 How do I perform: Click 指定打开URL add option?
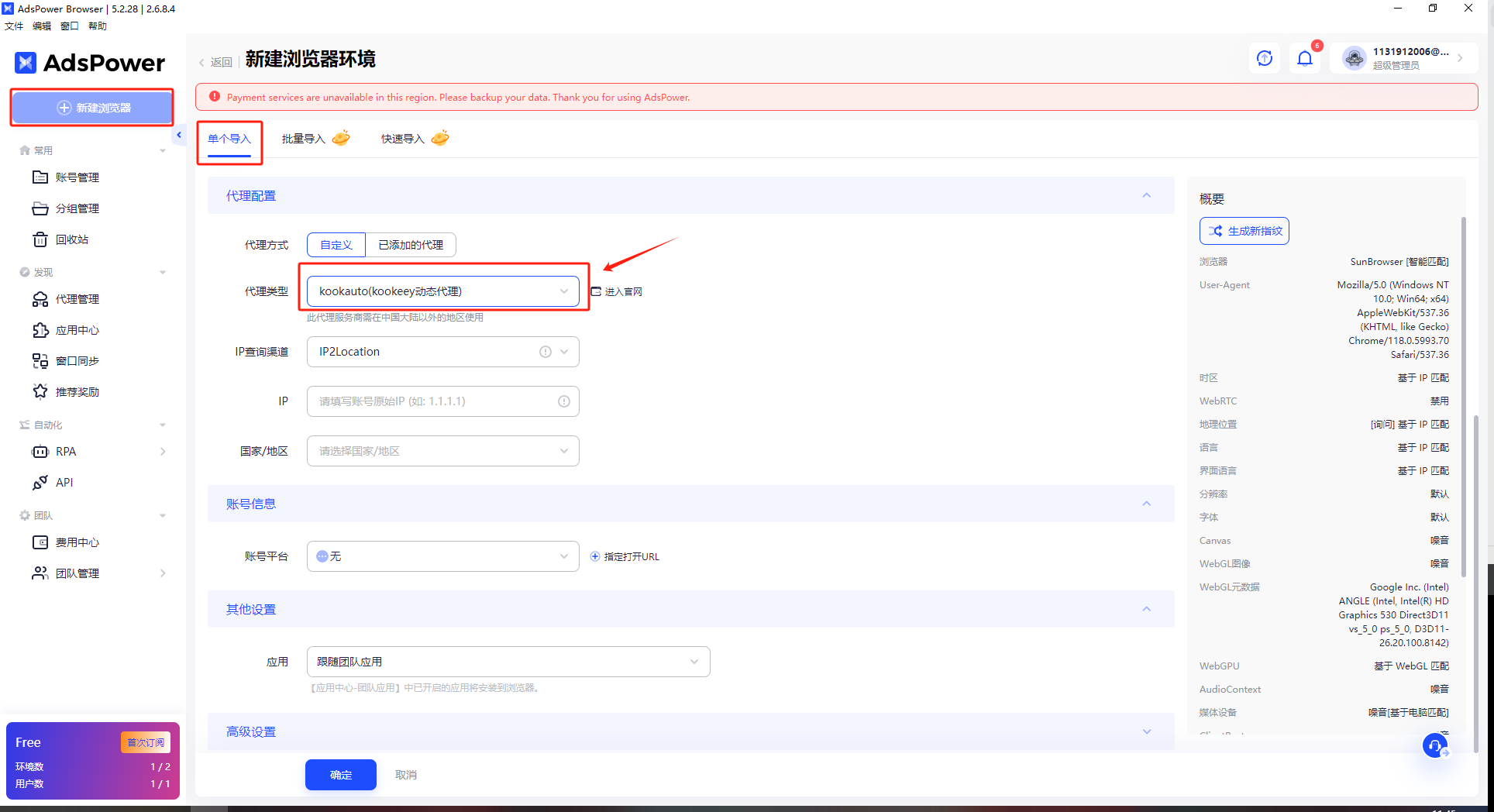625,556
